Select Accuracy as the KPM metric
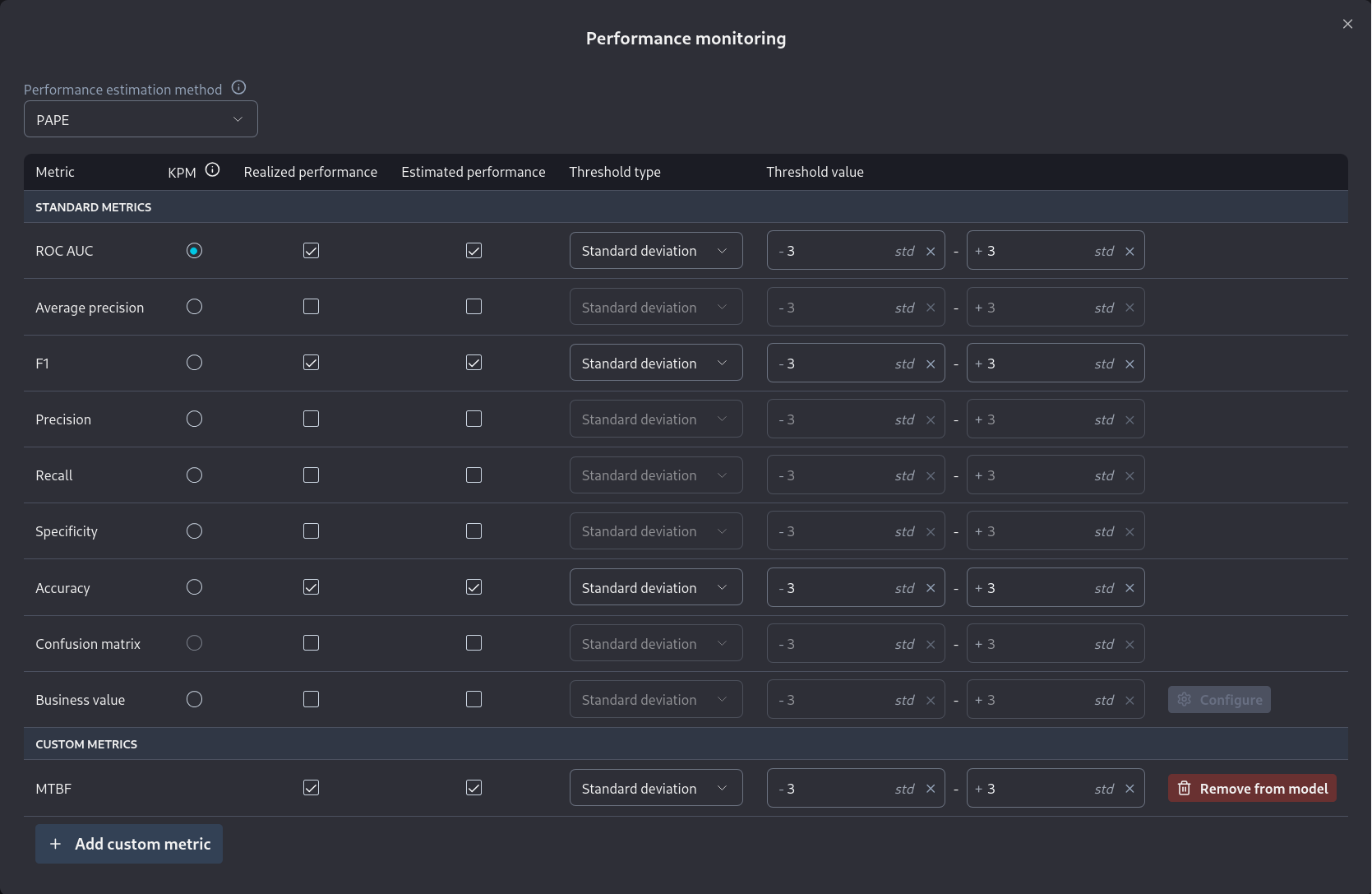Screen dimensions: 1372x894 pyautogui.click(x=194, y=587)
